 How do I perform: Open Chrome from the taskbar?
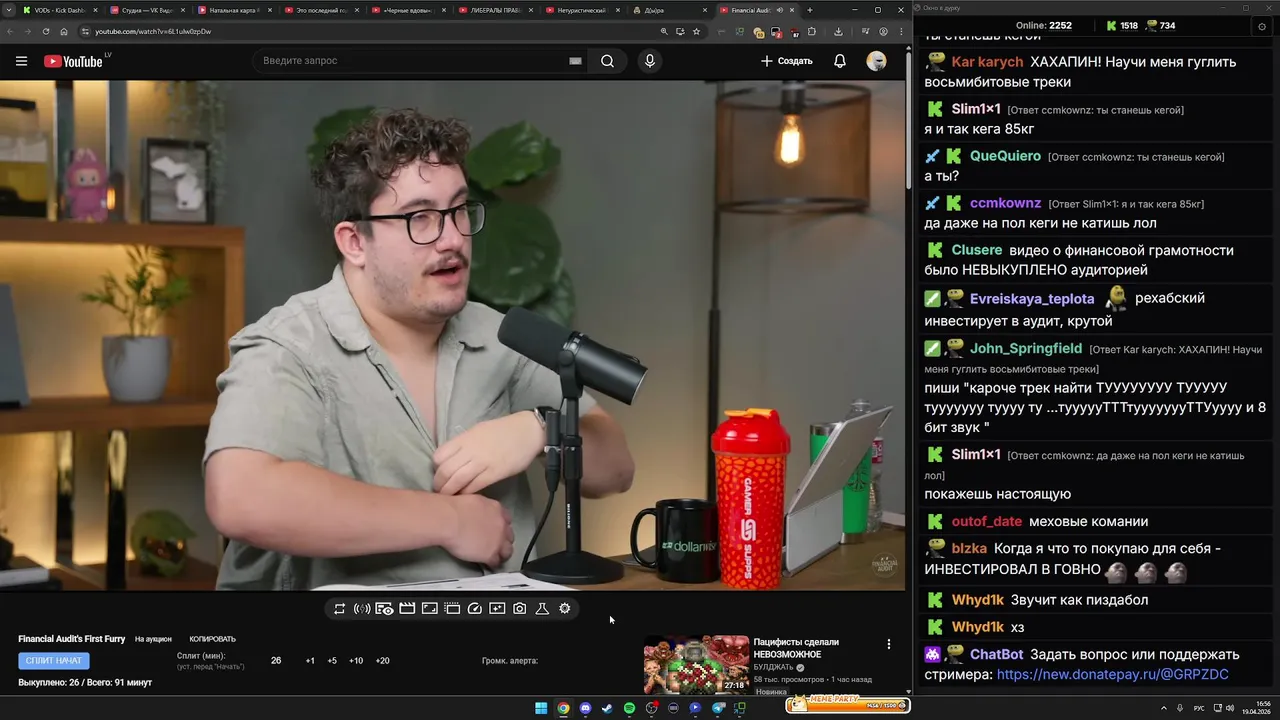point(563,708)
